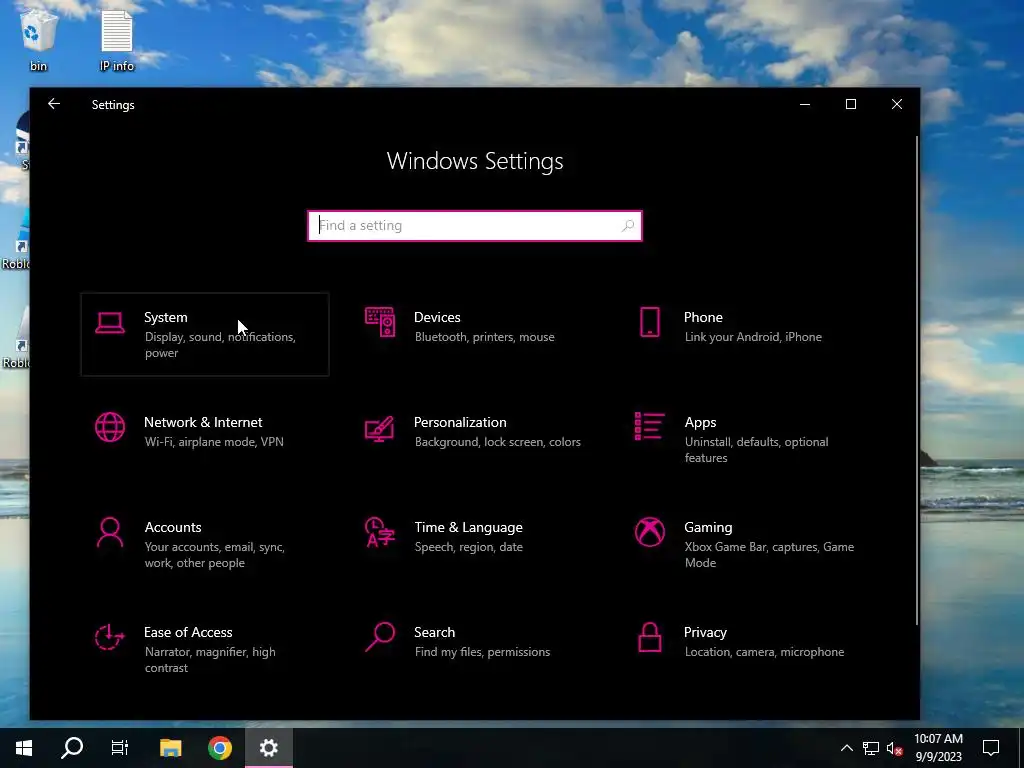
Task: Select the recycle bin desktop icon
Action: (x=39, y=39)
